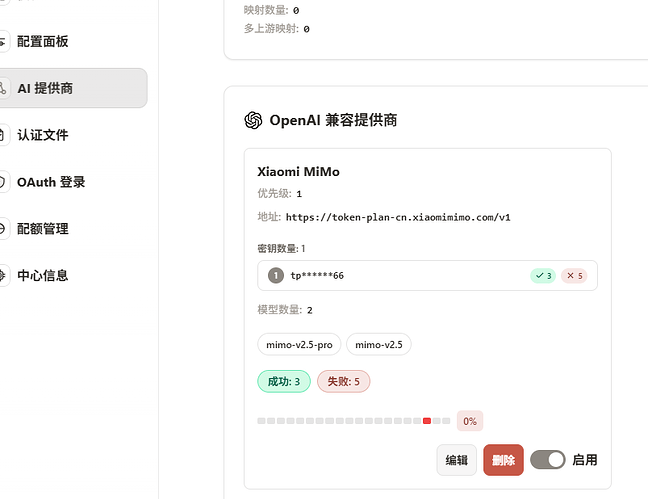Screen dimensions: 648x499
Task: Click the mimo-v2.5 model tag
Action: (x=379, y=344)
